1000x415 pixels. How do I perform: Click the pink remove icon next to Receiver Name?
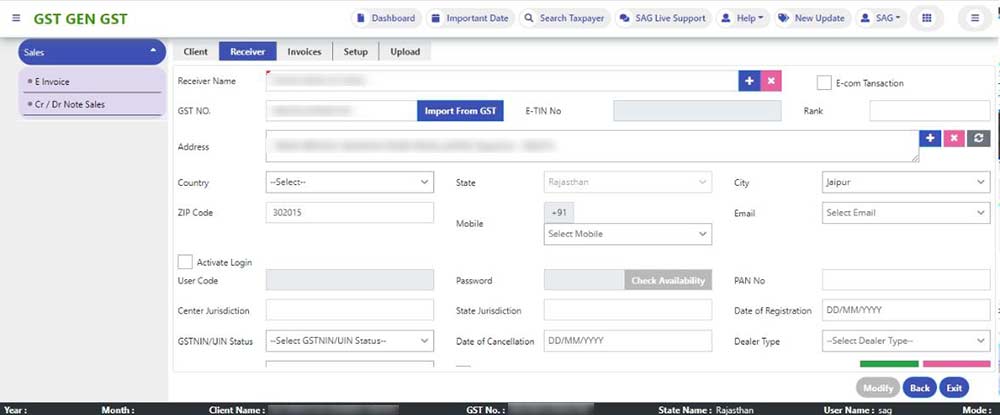(770, 81)
